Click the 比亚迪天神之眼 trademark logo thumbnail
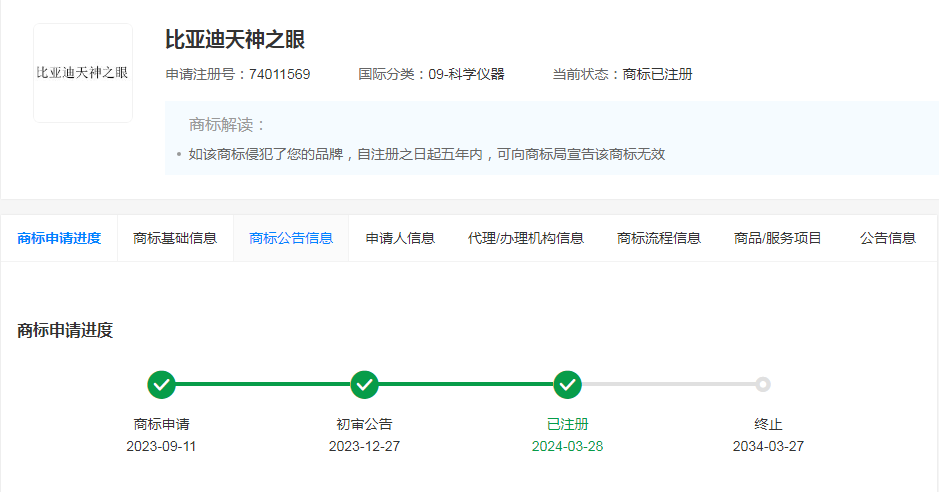This screenshot has width=939, height=492. click(83, 73)
